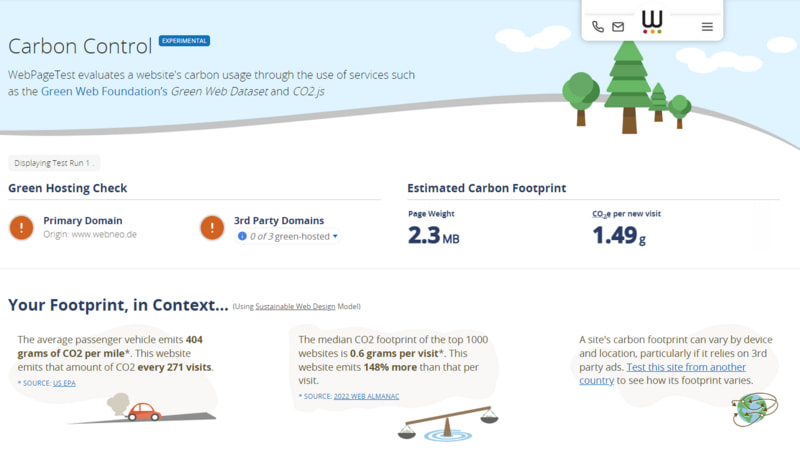
Task: Click the Primary Domain warning icon
Action: click(x=21, y=228)
